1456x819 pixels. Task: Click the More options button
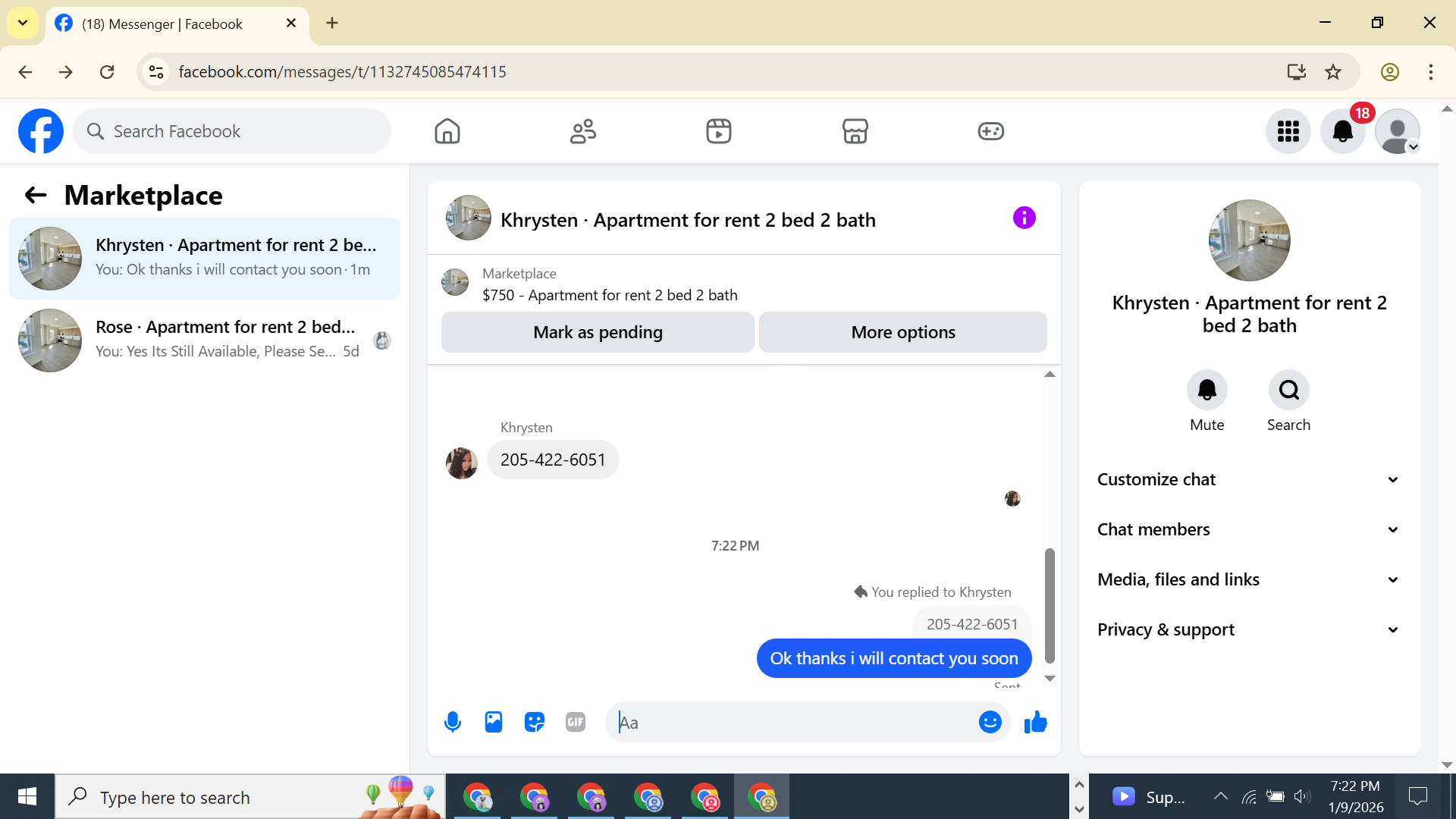click(x=902, y=332)
